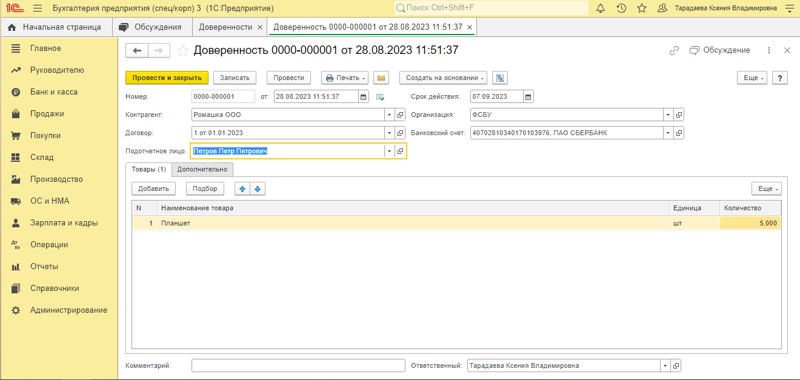Screen dimensions: 800x380
Task: Open the Дополнительно tab
Action: (x=203, y=169)
